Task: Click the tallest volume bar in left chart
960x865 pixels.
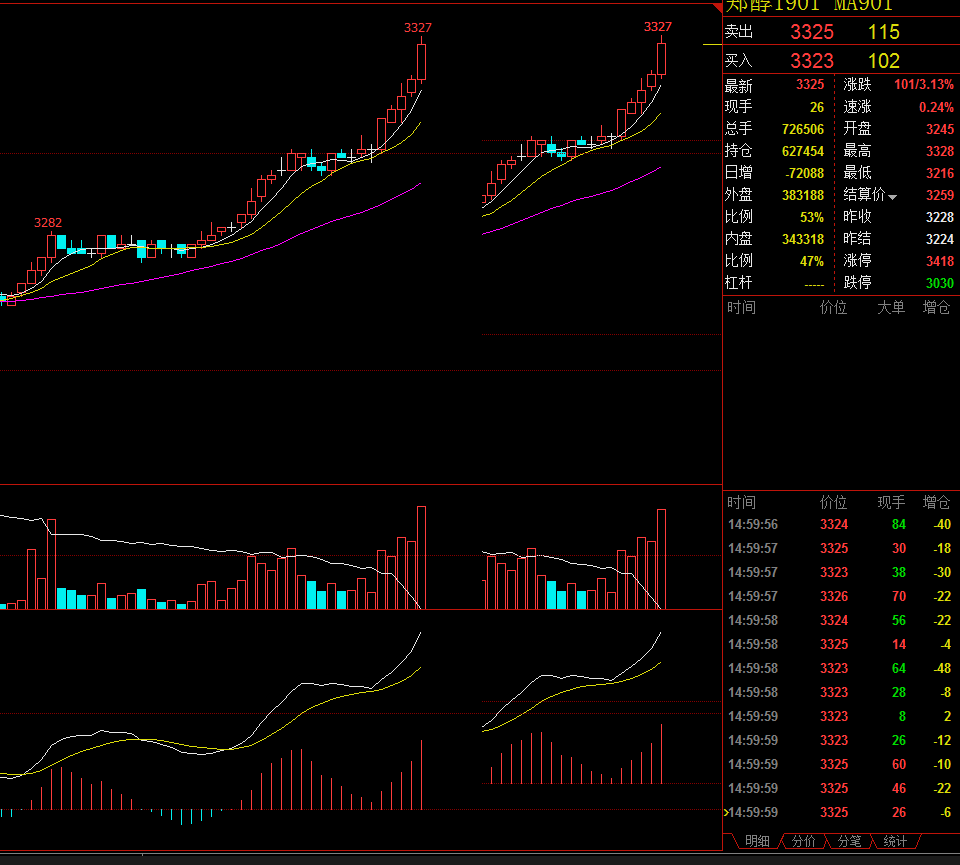Action: pos(422,558)
